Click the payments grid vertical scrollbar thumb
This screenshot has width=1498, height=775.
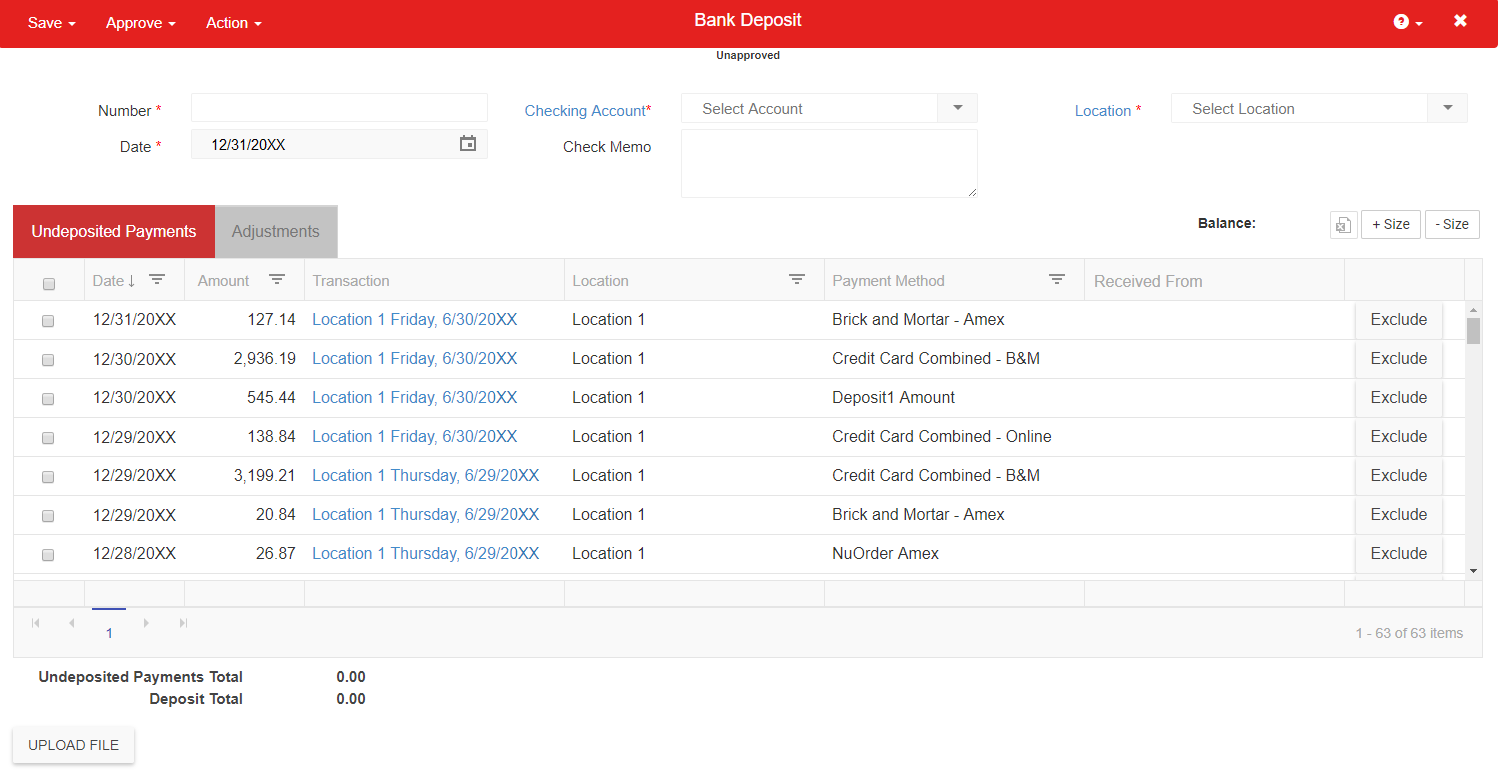[1473, 330]
